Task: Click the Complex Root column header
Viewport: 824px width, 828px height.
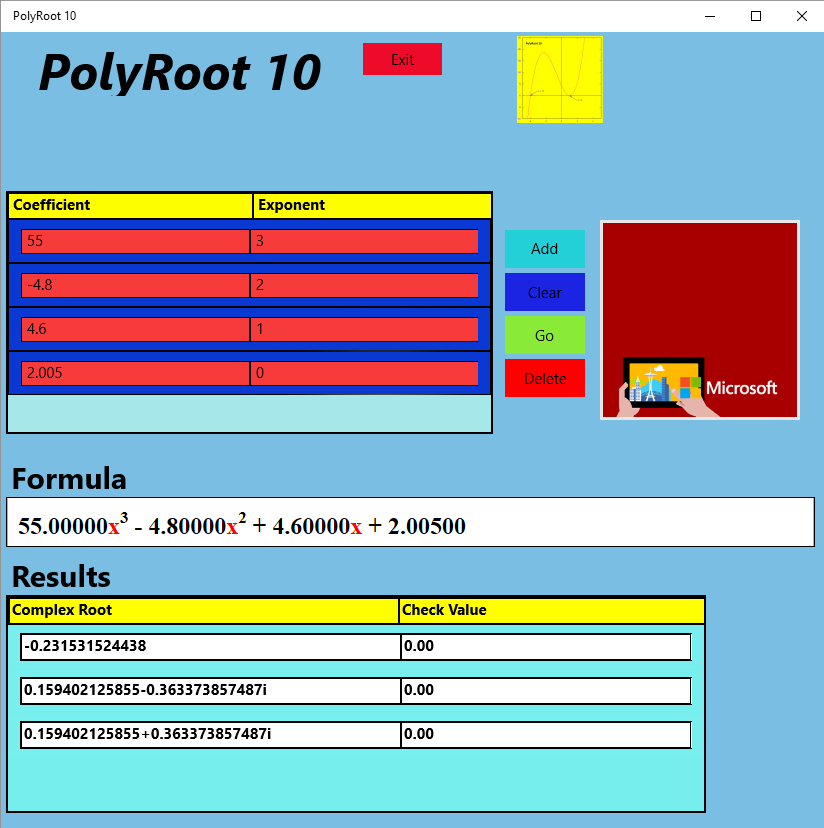Action: point(203,610)
